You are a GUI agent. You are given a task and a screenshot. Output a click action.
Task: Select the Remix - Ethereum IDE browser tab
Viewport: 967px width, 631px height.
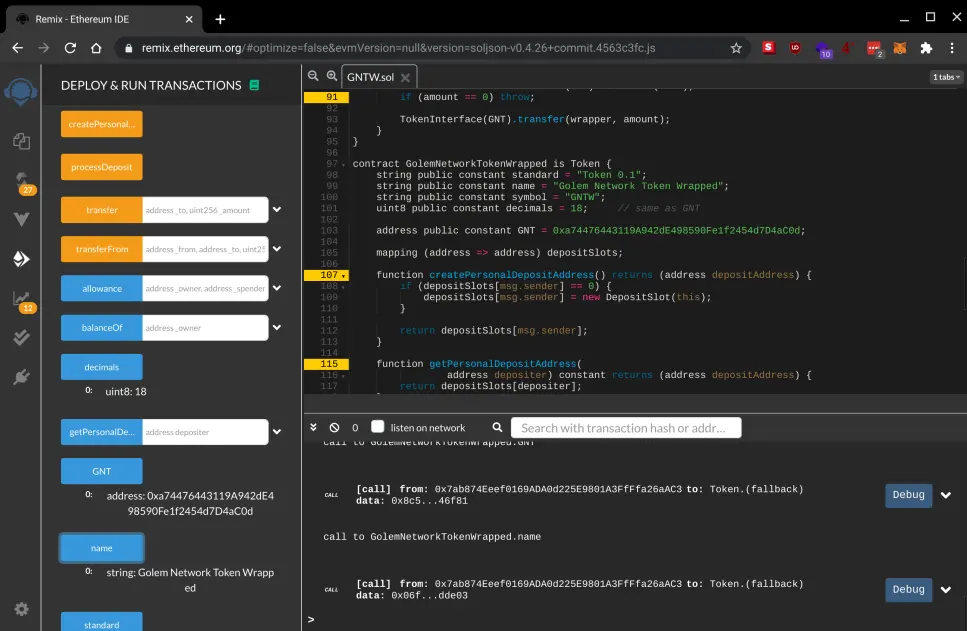[104, 19]
